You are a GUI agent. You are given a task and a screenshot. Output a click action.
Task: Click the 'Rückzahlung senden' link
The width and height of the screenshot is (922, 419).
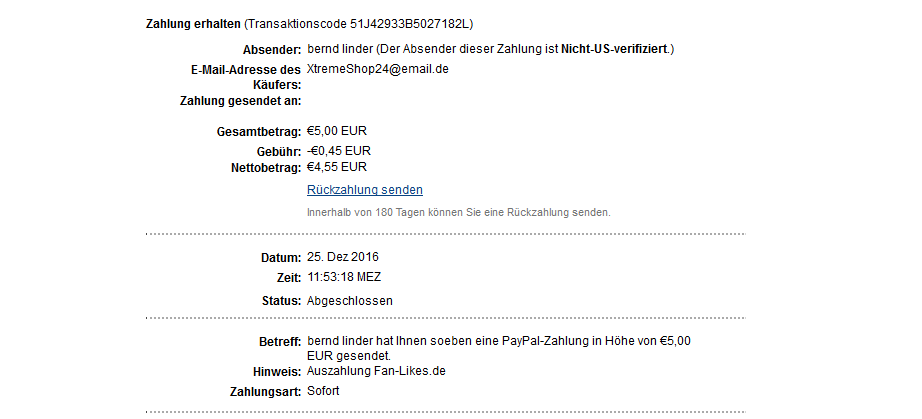[x=365, y=190]
